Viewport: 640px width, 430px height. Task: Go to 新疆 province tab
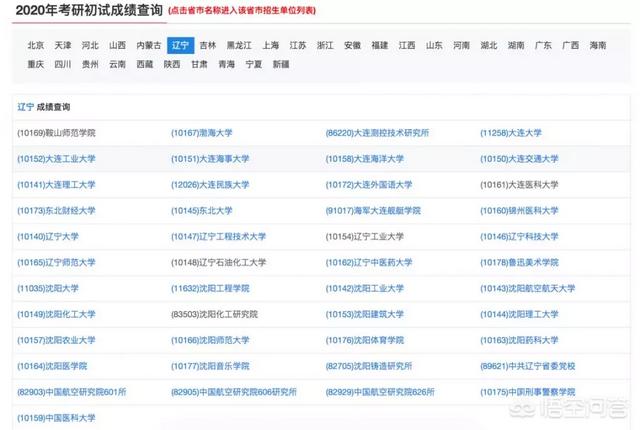281,64
